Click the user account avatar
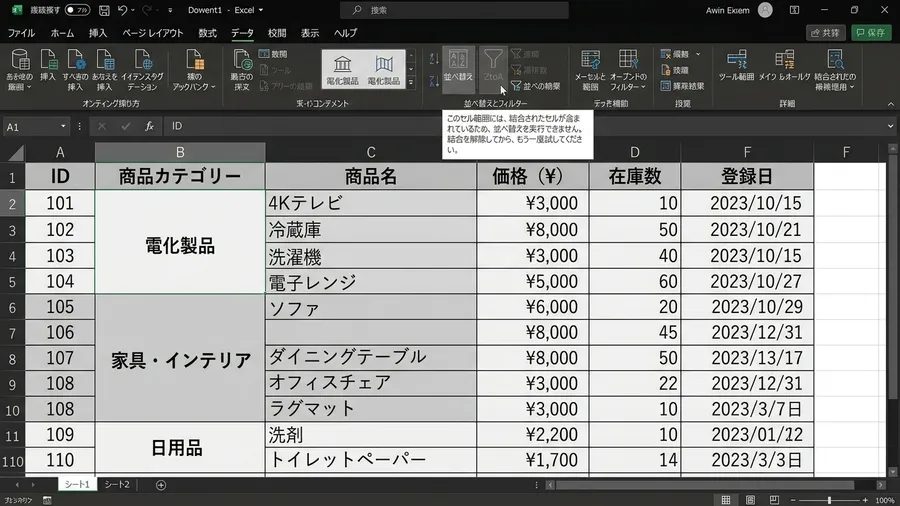Screen dimensions: 900x506 765,10
